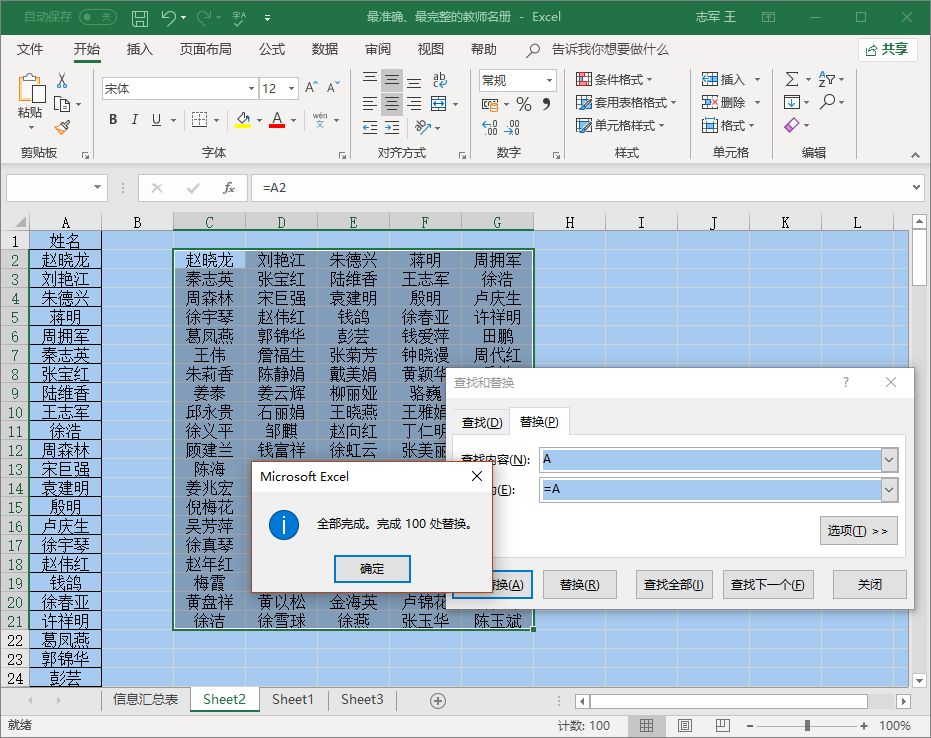Click the Decrease Decimal icon
This screenshot has width=931, height=738.
tap(512, 127)
